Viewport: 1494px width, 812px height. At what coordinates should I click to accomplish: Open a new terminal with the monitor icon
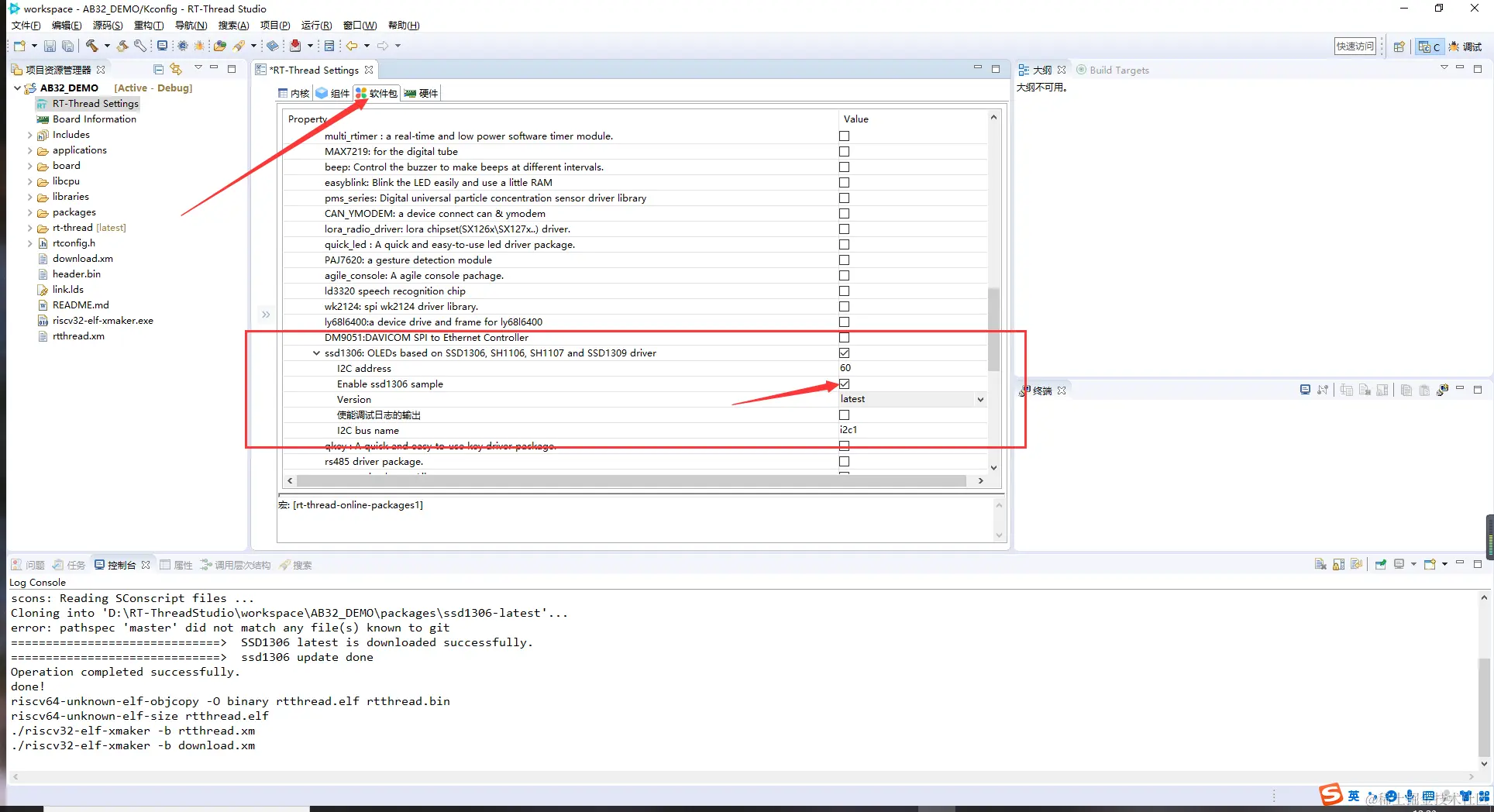click(1305, 390)
